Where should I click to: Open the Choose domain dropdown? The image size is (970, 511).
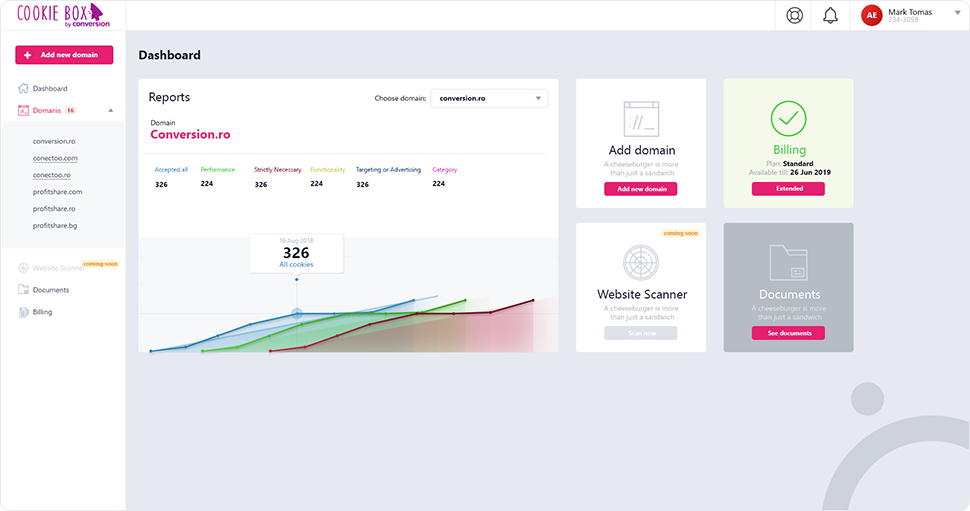489,98
